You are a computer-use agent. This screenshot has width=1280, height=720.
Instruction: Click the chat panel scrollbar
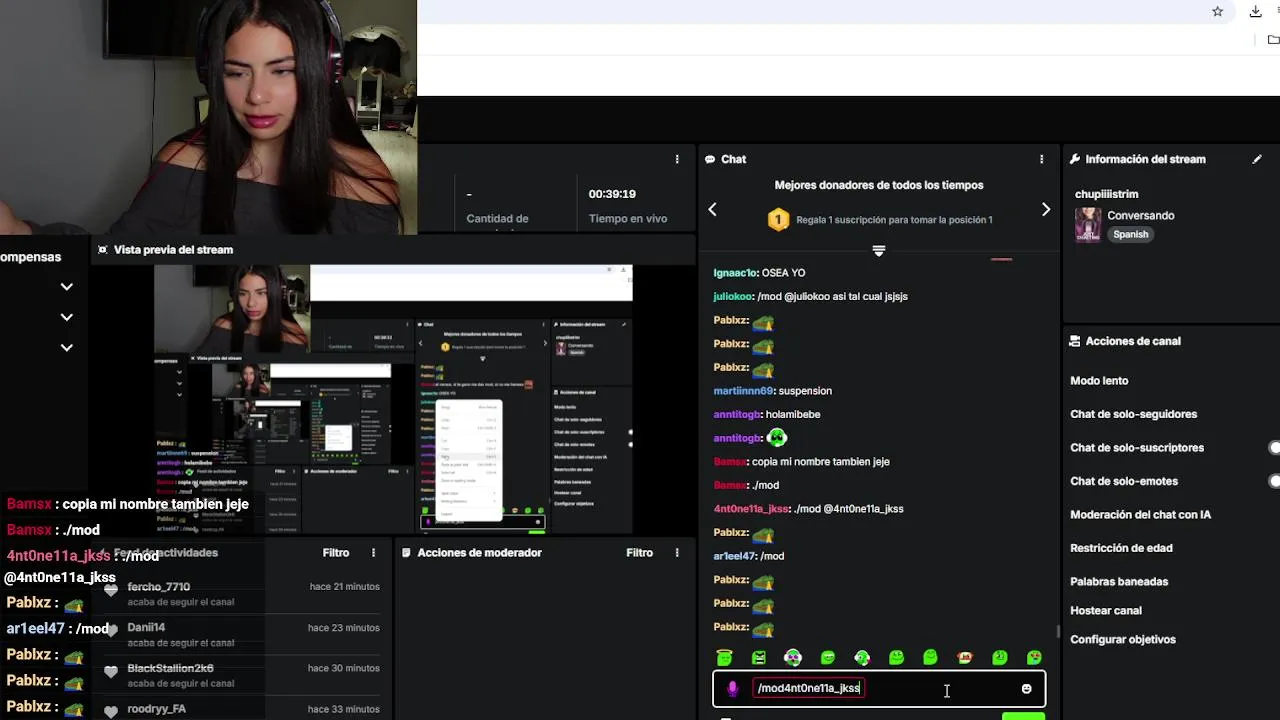click(x=1058, y=631)
